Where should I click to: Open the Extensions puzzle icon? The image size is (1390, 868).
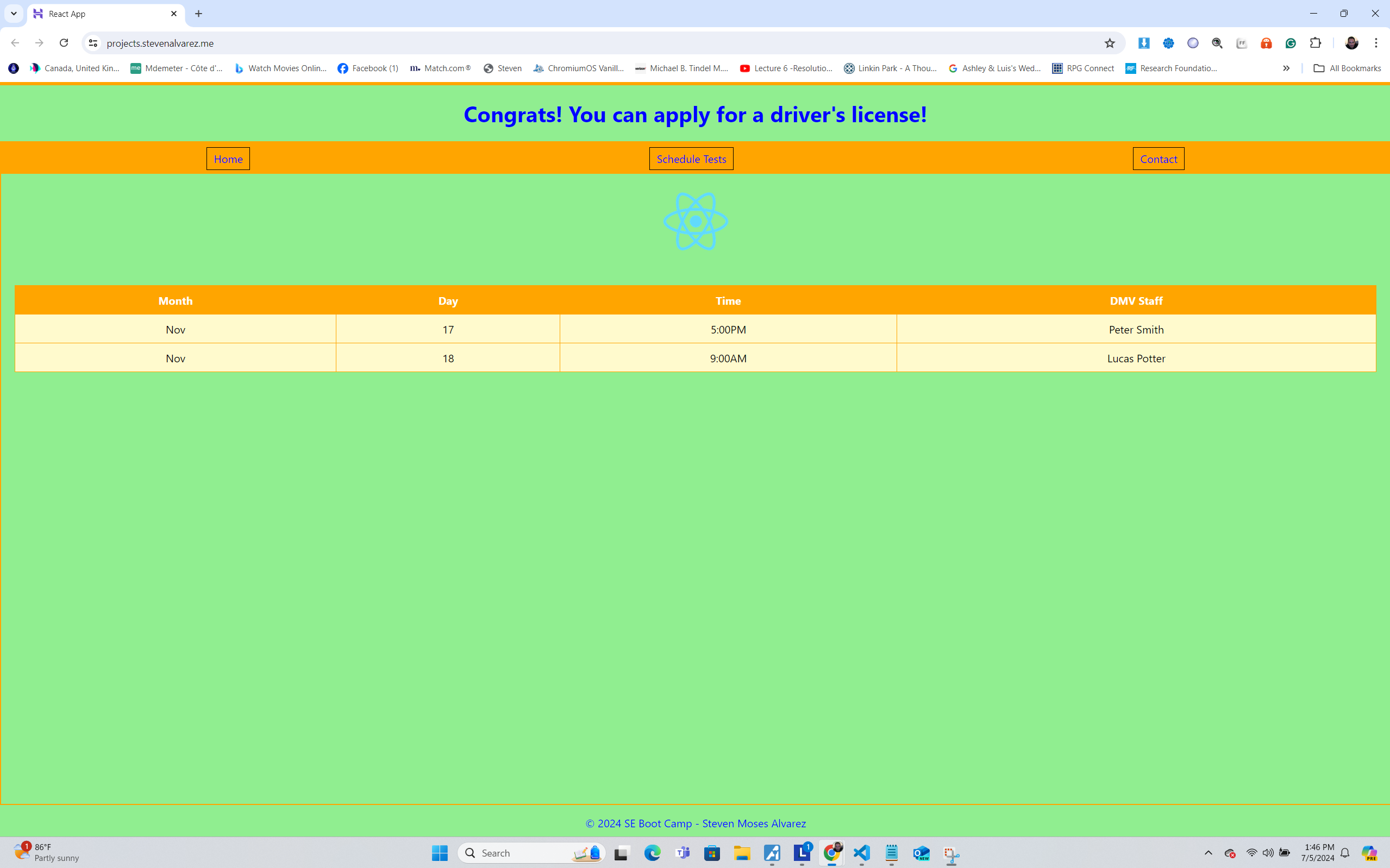(x=1316, y=43)
